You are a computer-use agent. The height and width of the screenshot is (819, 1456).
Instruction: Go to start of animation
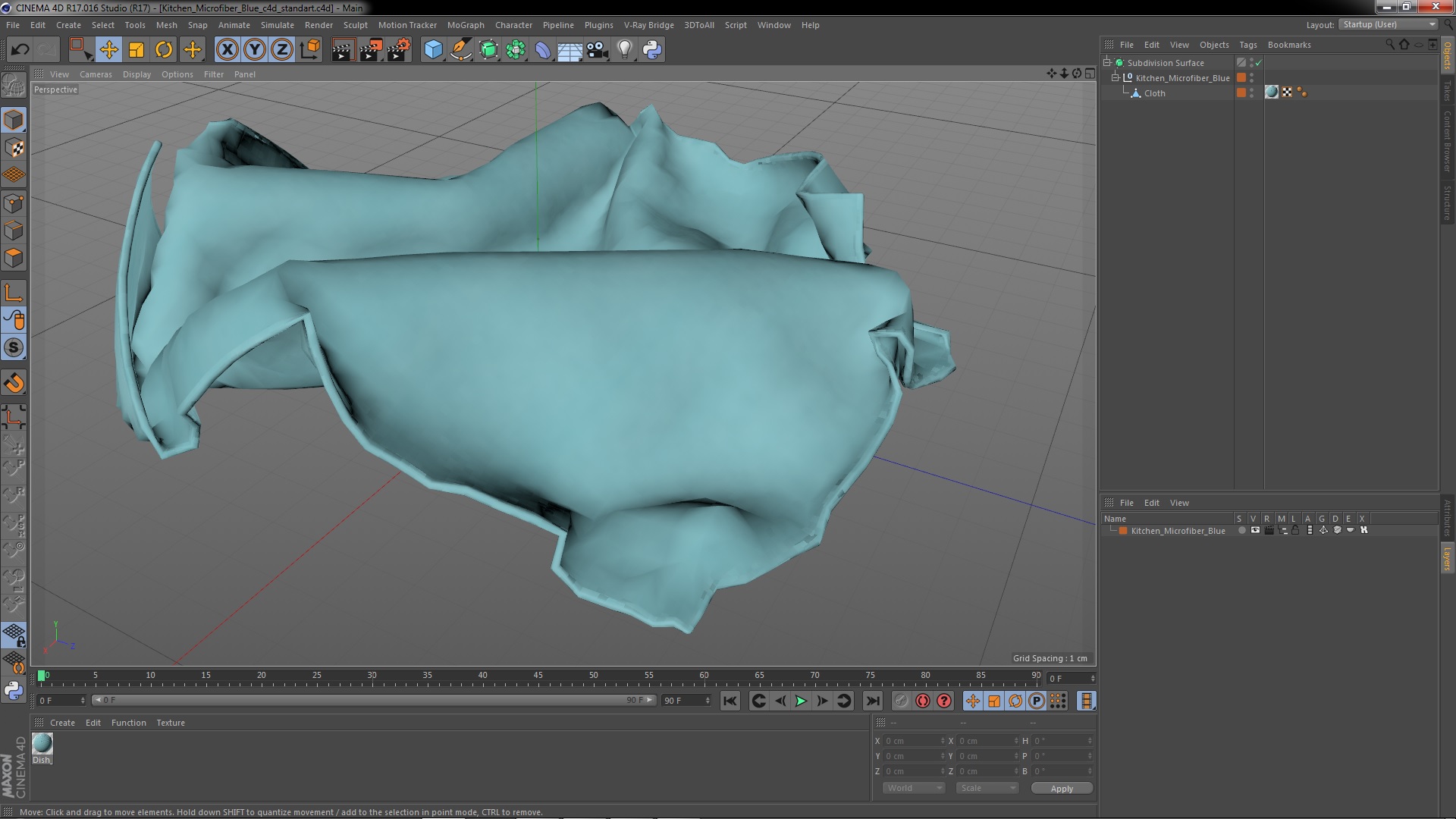tap(730, 701)
